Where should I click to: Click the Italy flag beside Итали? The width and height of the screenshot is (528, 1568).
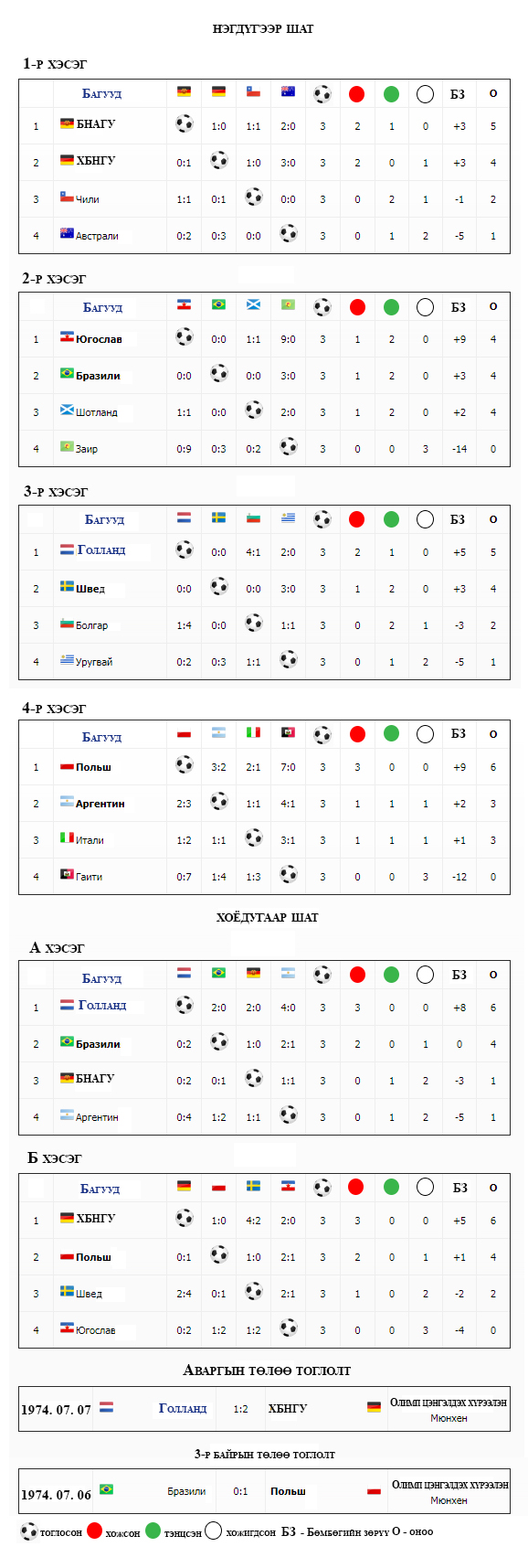pyautogui.click(x=67, y=837)
